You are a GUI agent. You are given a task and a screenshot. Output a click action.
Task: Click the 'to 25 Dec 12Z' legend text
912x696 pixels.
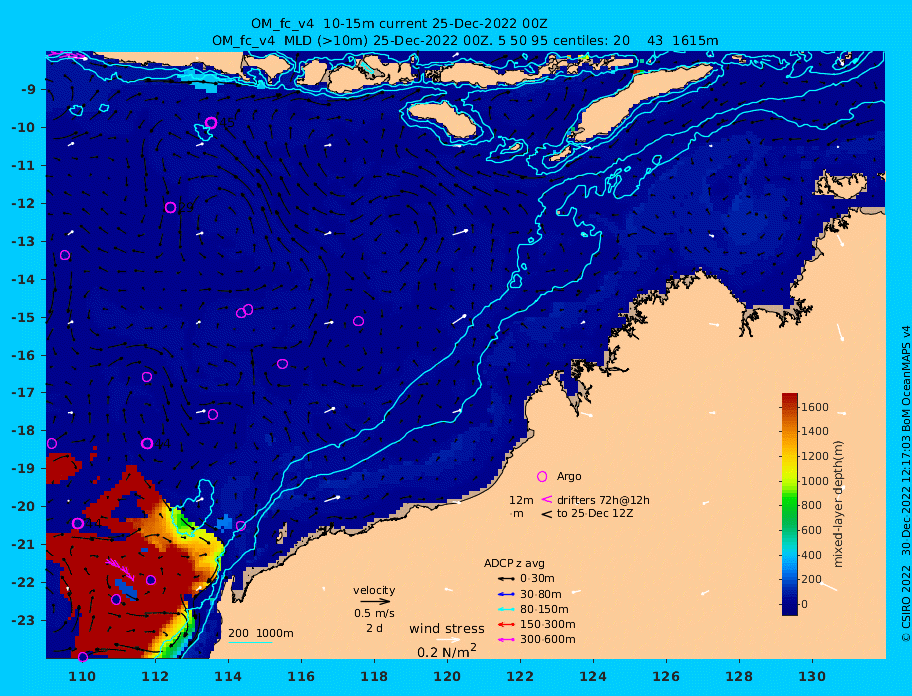(x=595, y=513)
